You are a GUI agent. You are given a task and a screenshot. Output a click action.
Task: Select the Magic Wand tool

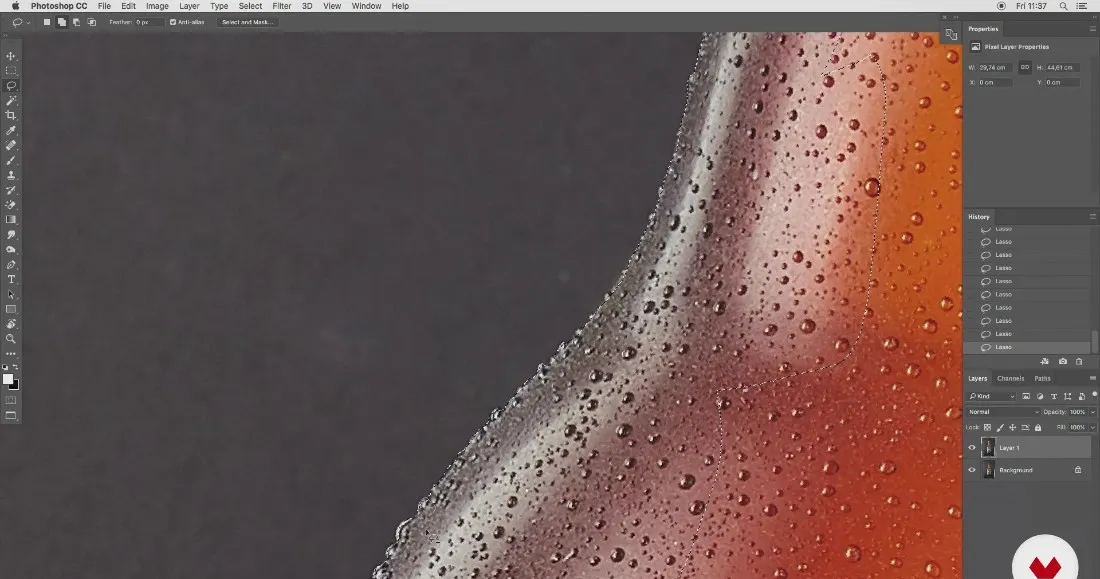[x=11, y=100]
